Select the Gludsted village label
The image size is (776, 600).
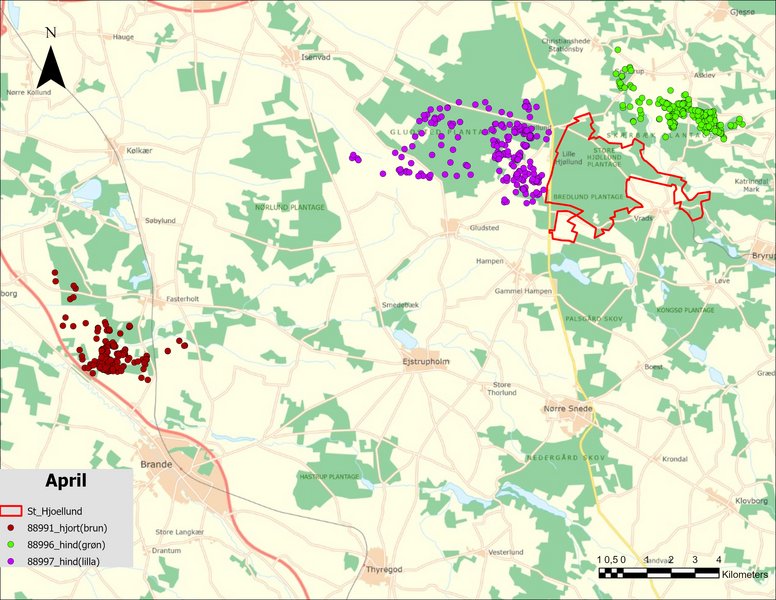pos(479,228)
